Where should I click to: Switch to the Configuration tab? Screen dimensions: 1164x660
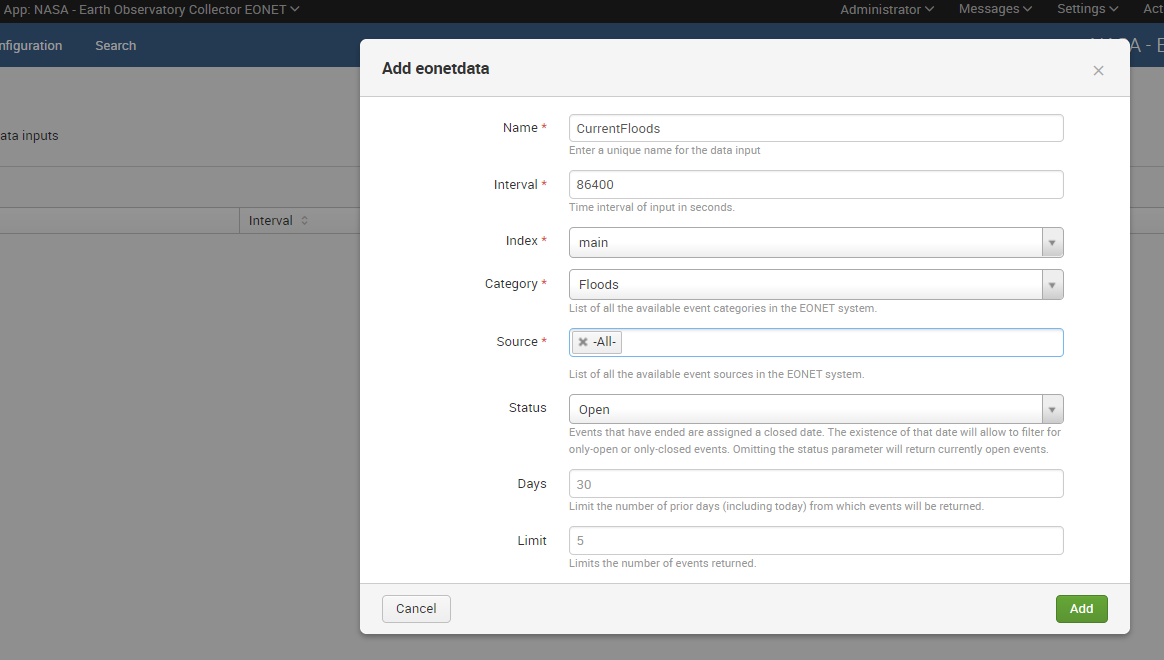click(30, 45)
